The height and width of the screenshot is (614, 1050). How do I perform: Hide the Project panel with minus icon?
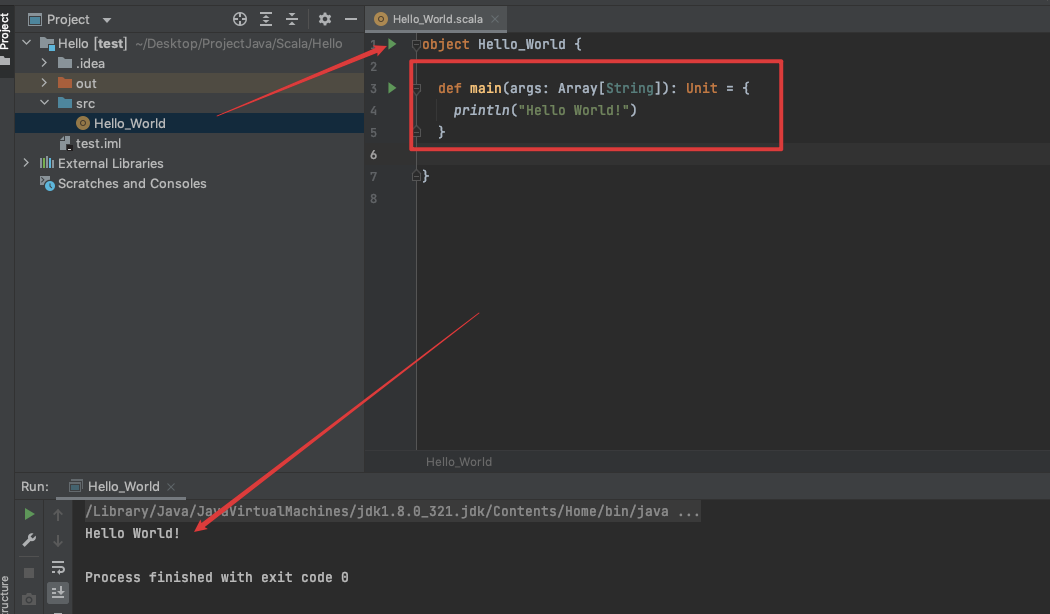(351, 19)
